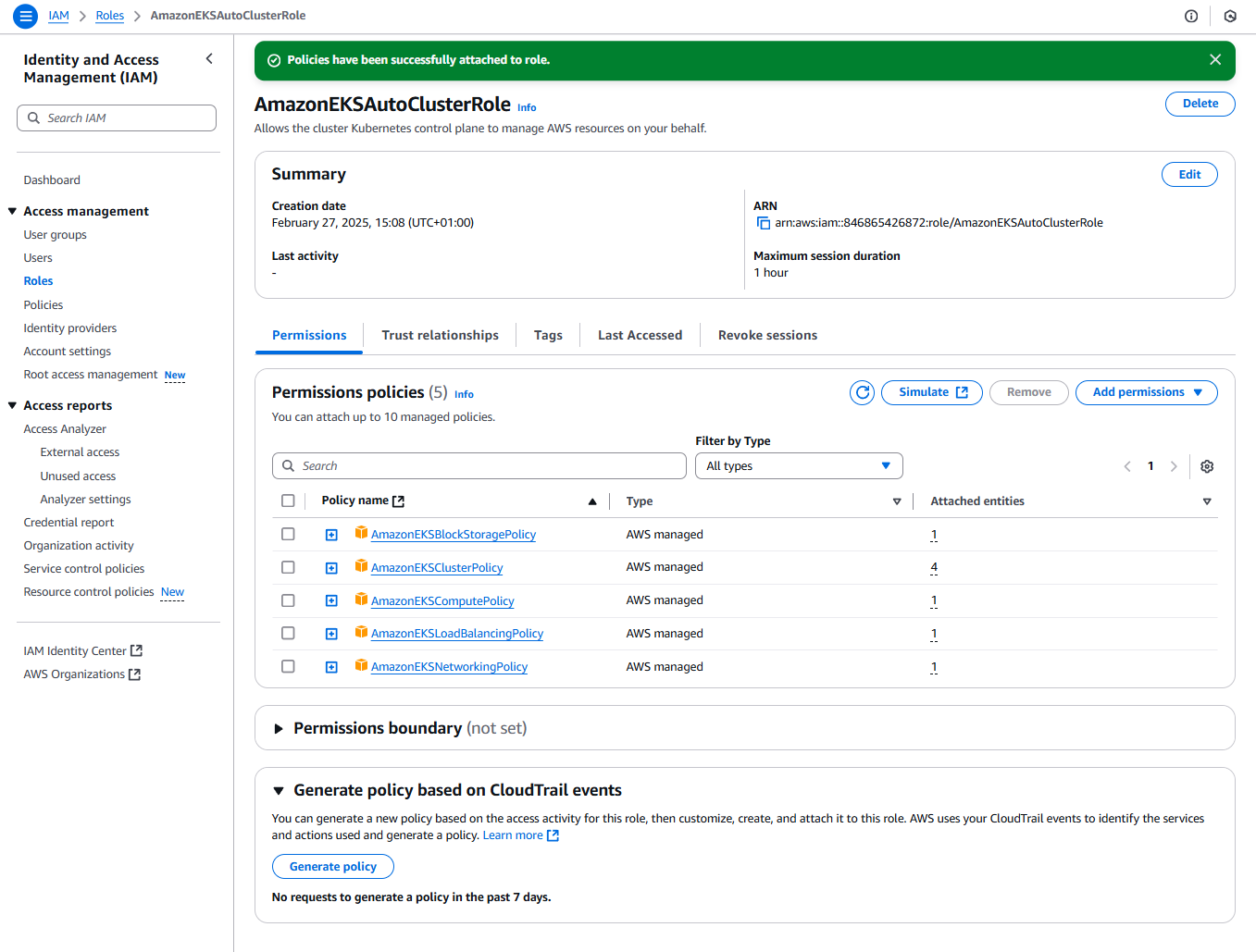Open the Dashboard sidebar item
This screenshot has height=952, width=1256.
coord(52,180)
